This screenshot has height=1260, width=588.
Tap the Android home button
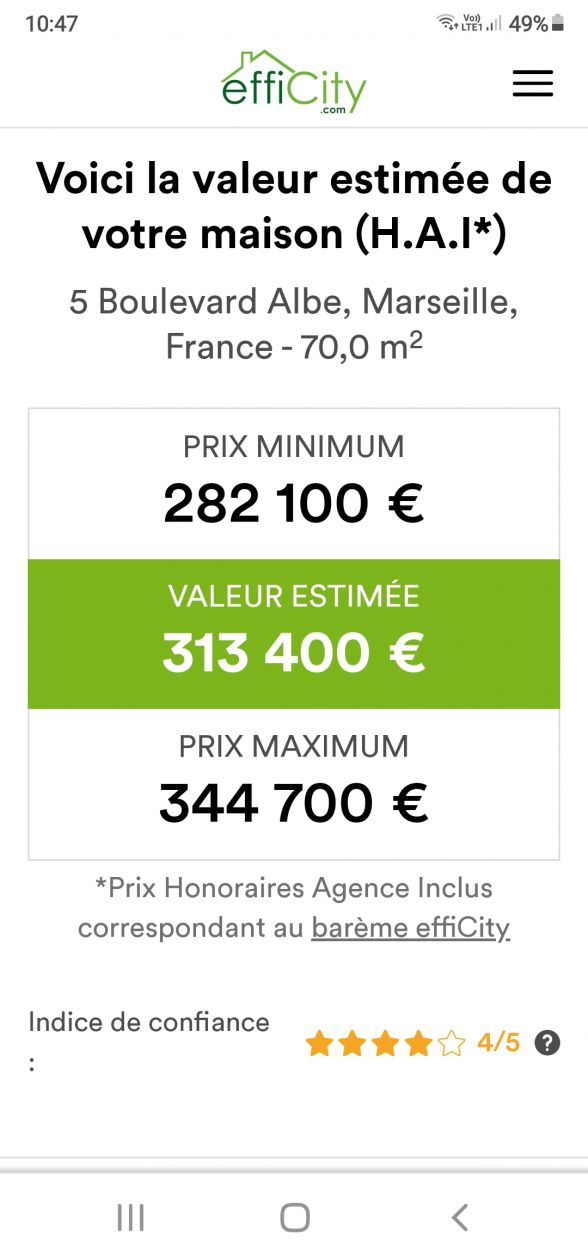[294, 1217]
